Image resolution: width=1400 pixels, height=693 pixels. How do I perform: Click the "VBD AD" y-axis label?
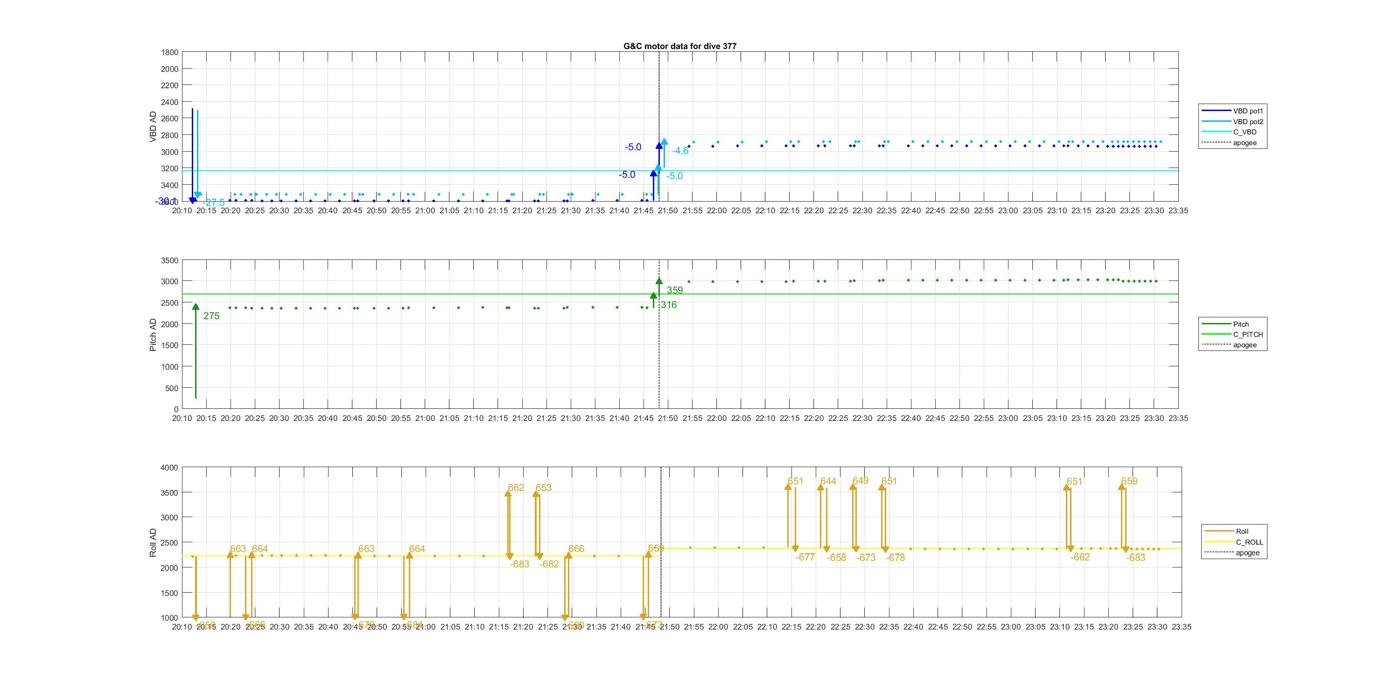coord(154,127)
